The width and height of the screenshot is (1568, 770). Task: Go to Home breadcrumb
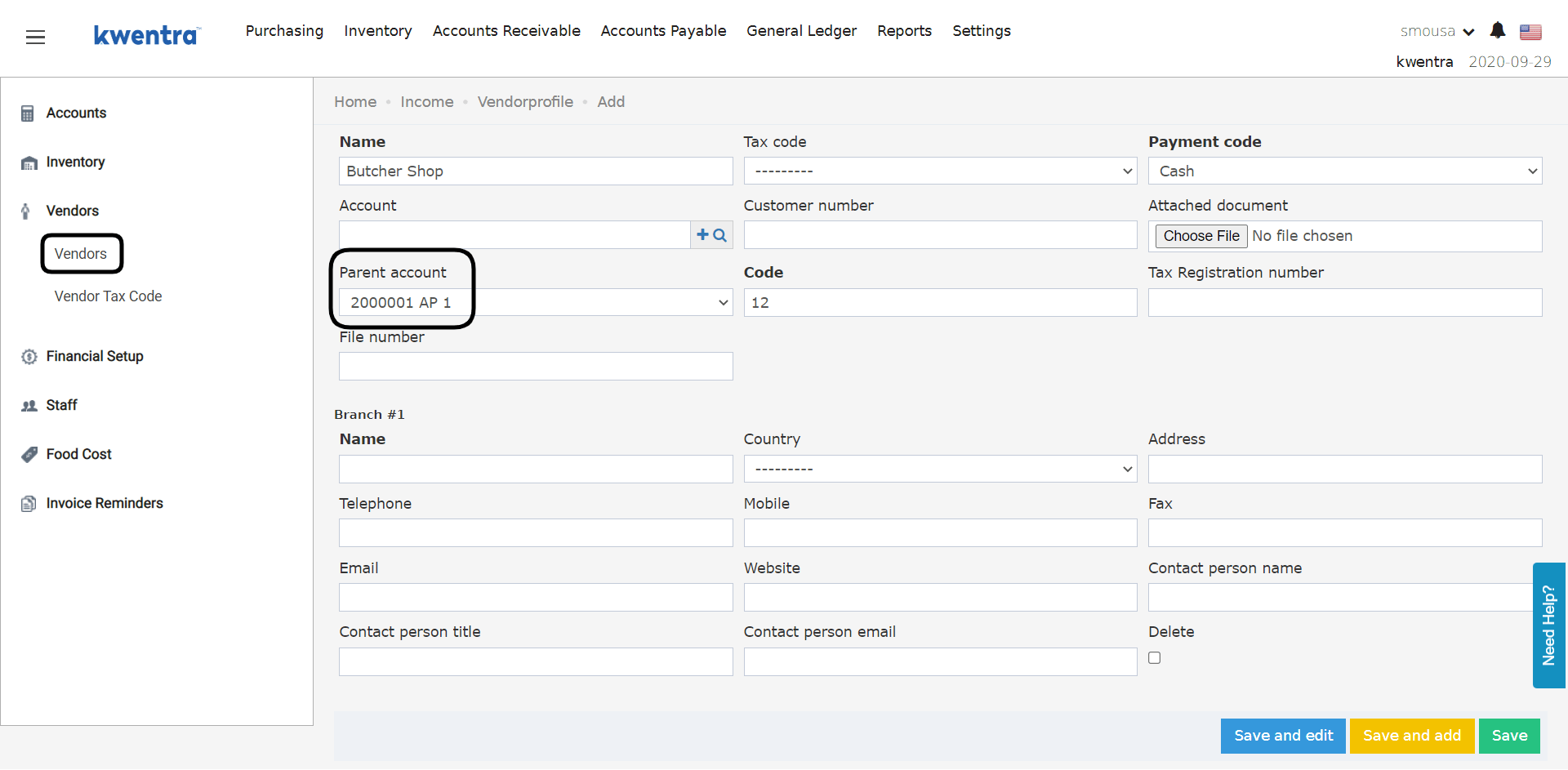click(355, 102)
